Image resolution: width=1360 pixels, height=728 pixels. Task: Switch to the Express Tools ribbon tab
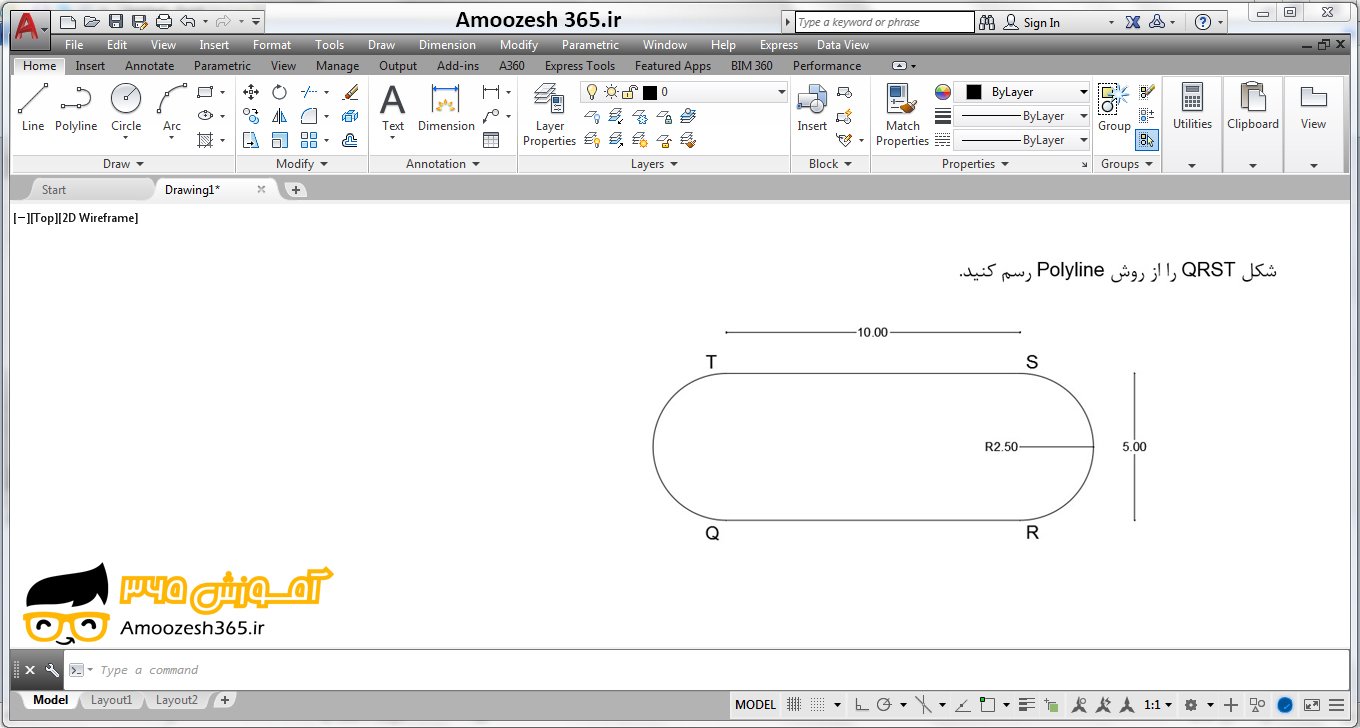[580, 66]
